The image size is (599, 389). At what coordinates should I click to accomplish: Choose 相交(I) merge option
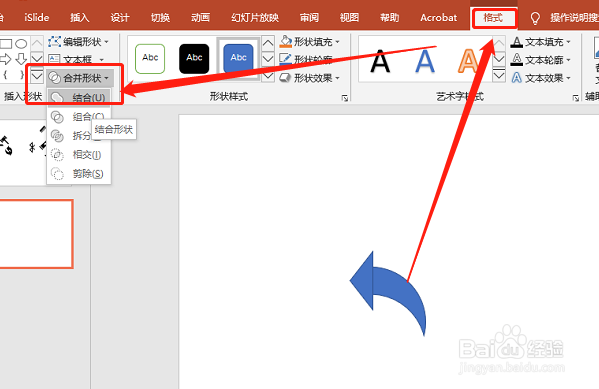[x=79, y=155]
